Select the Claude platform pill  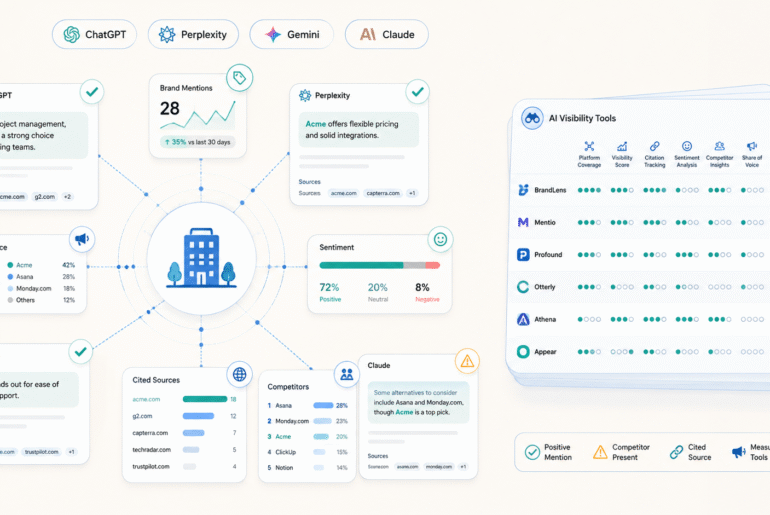pos(387,34)
